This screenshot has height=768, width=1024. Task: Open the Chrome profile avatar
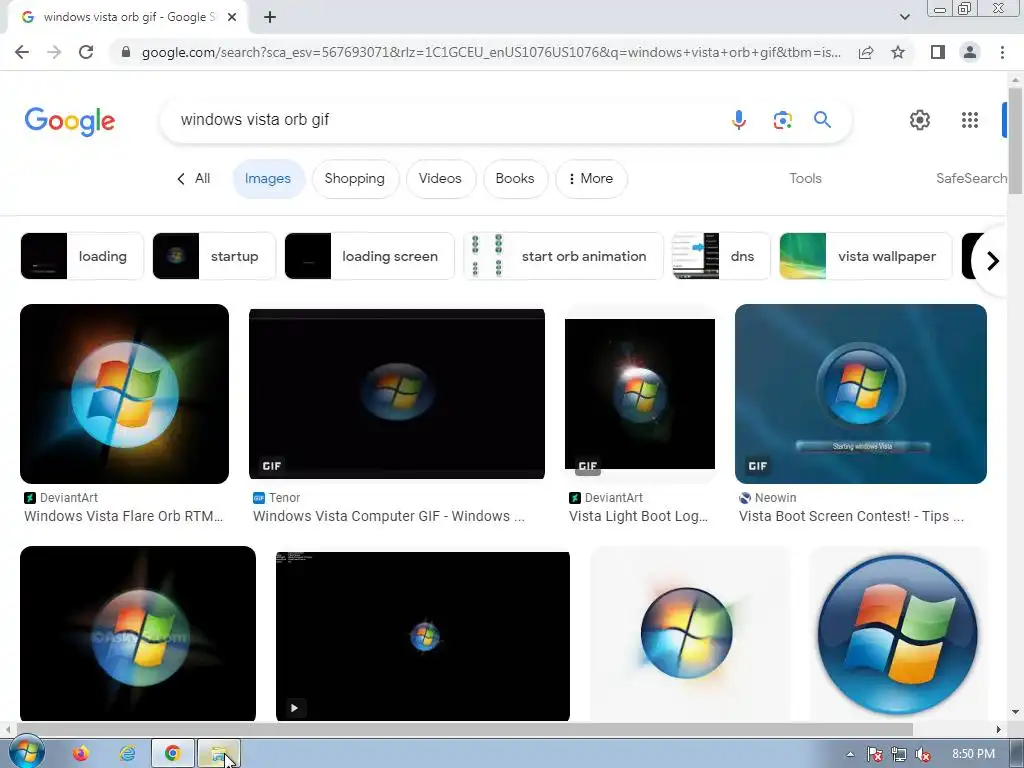(x=970, y=52)
